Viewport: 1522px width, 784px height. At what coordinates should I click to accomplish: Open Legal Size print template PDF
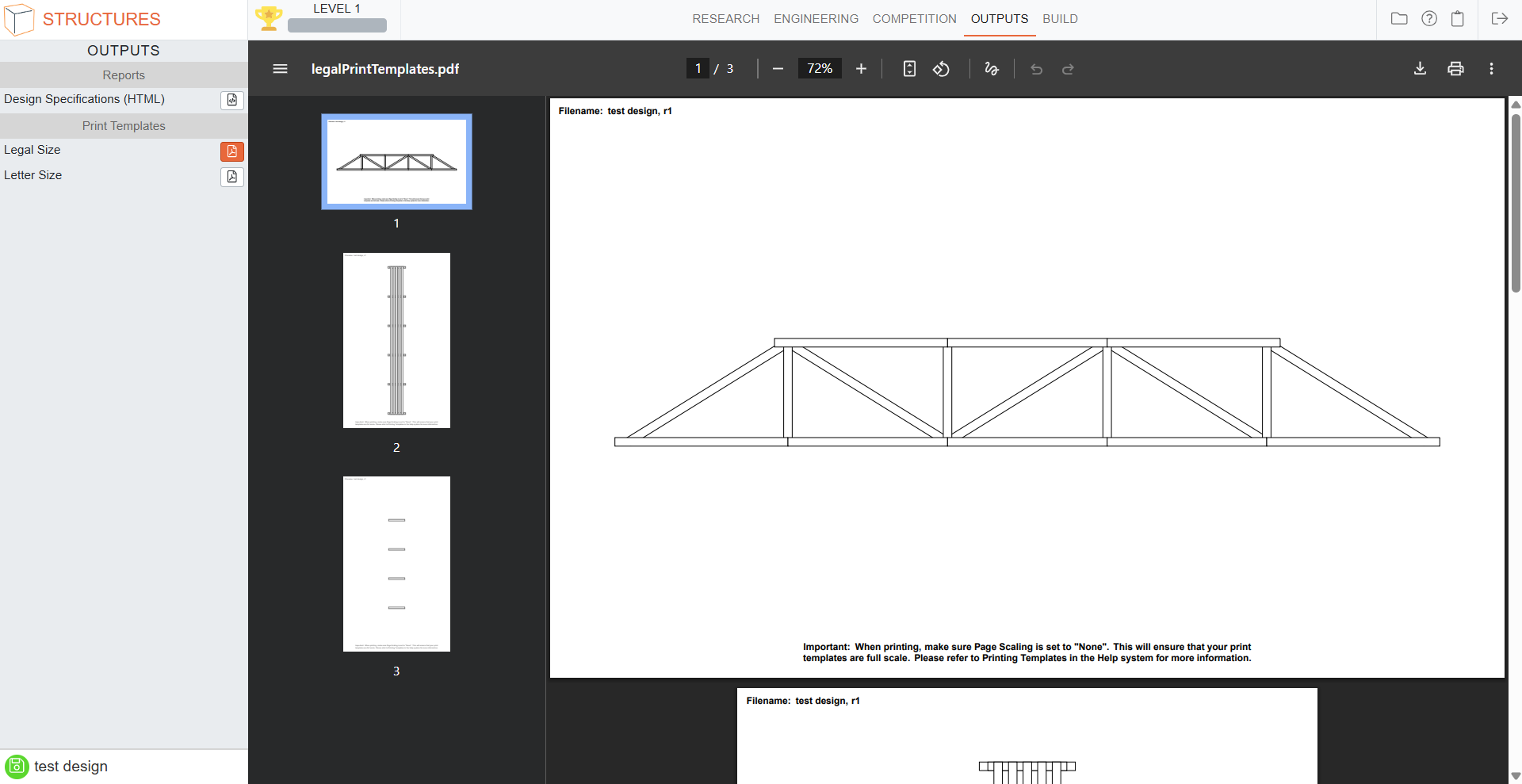pyautogui.click(x=231, y=151)
